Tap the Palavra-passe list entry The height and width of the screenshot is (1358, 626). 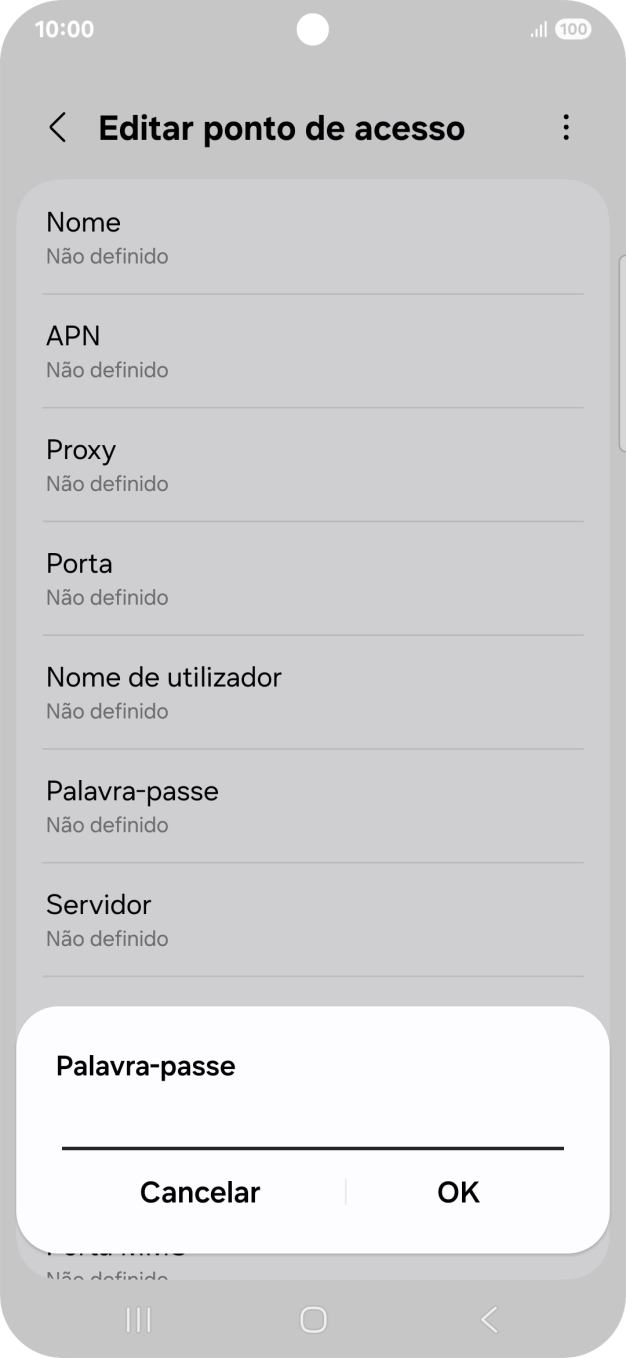click(313, 805)
